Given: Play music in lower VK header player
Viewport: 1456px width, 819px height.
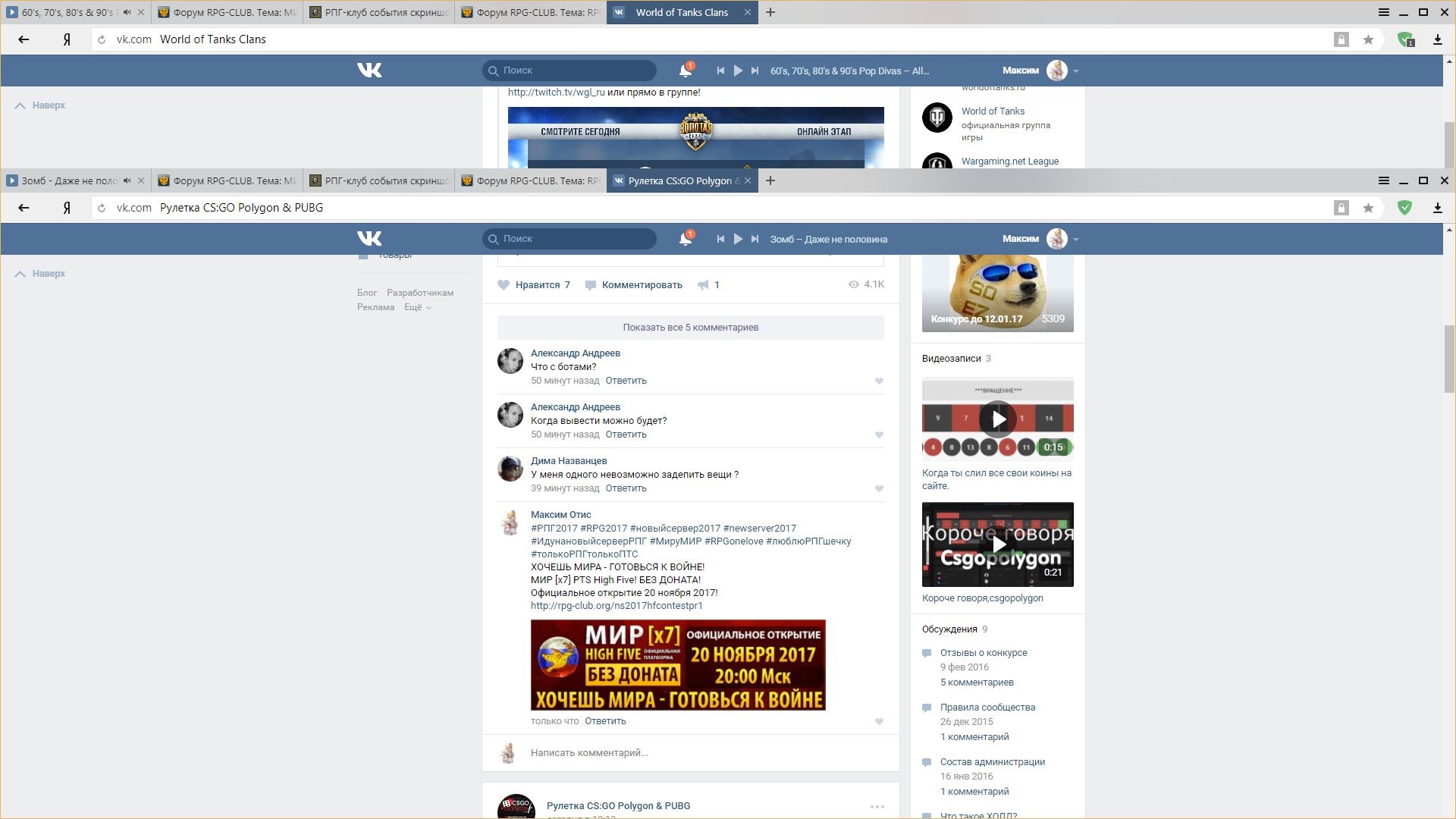Looking at the screenshot, I should point(738,239).
